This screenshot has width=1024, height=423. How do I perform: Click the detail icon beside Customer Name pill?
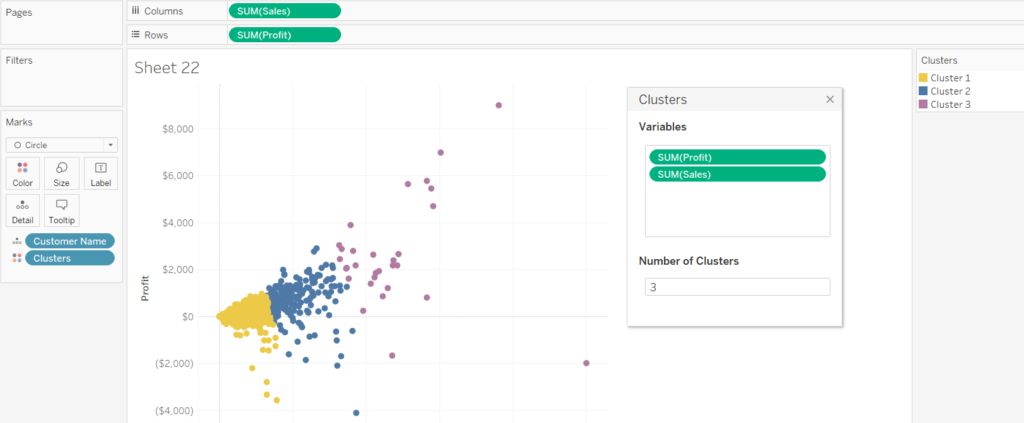point(16,241)
